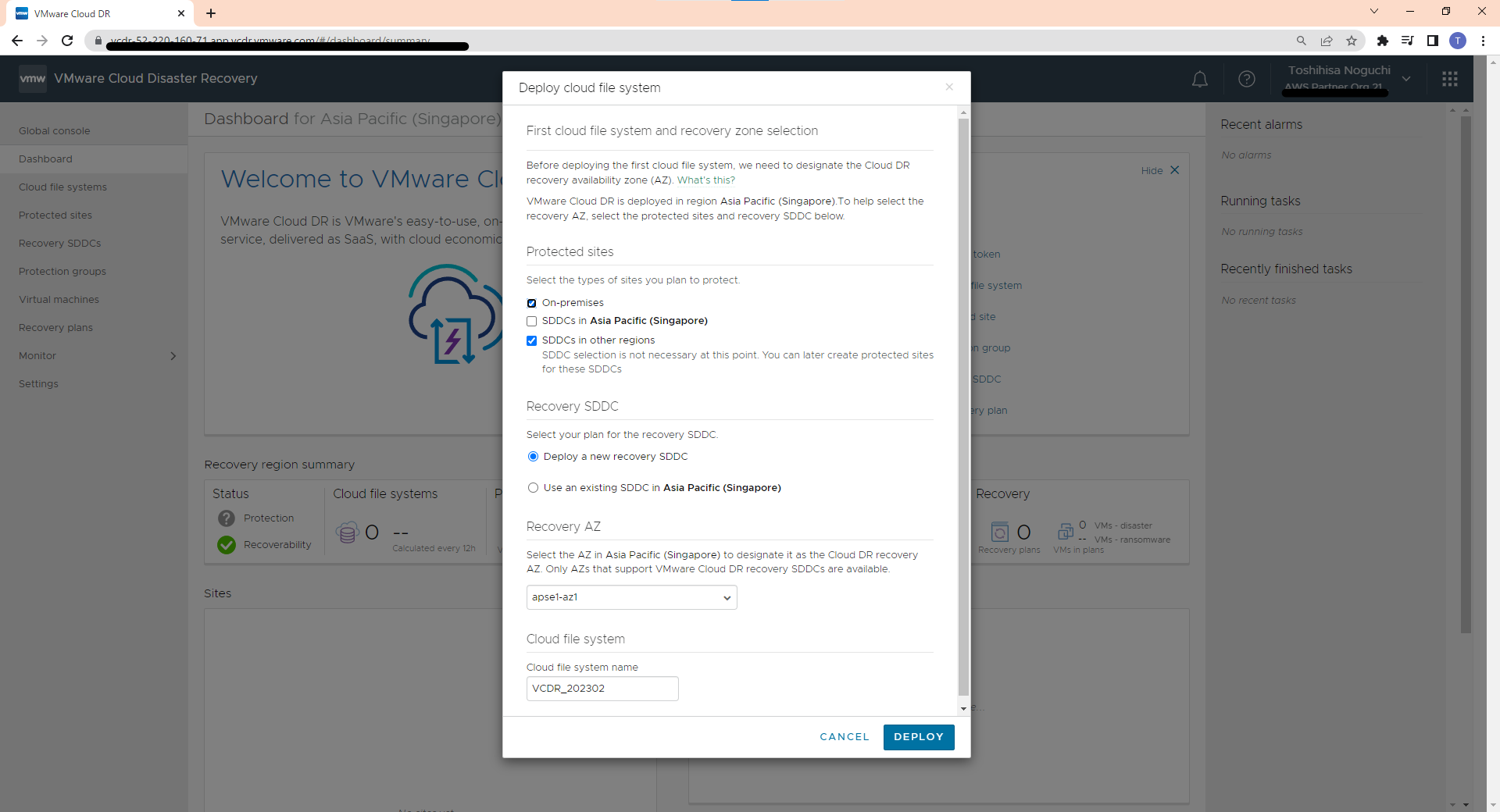The image size is (1500, 812).
Task: Click the Cloud file system name field
Action: (602, 689)
